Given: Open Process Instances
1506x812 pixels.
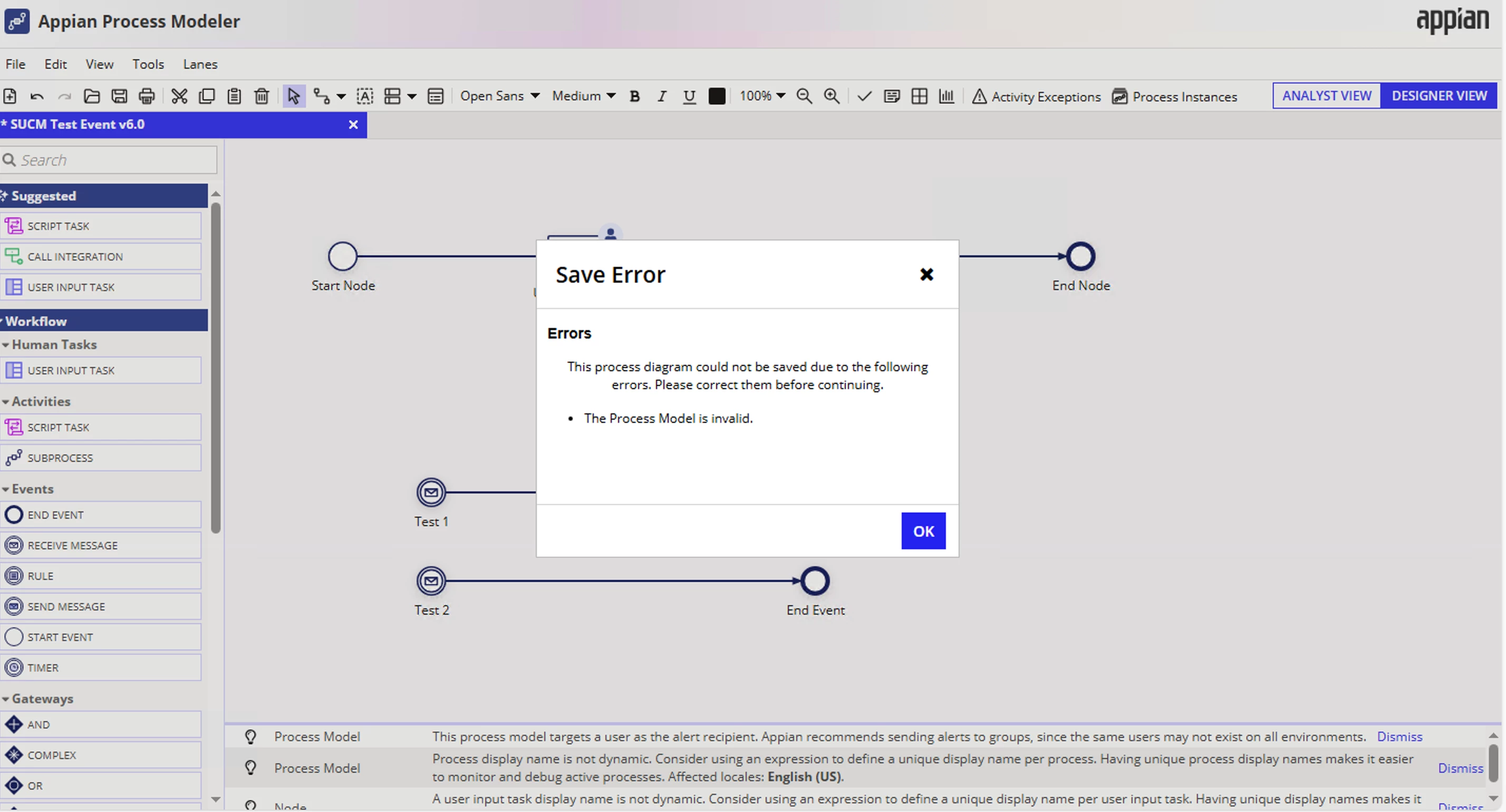Looking at the screenshot, I should [1174, 96].
